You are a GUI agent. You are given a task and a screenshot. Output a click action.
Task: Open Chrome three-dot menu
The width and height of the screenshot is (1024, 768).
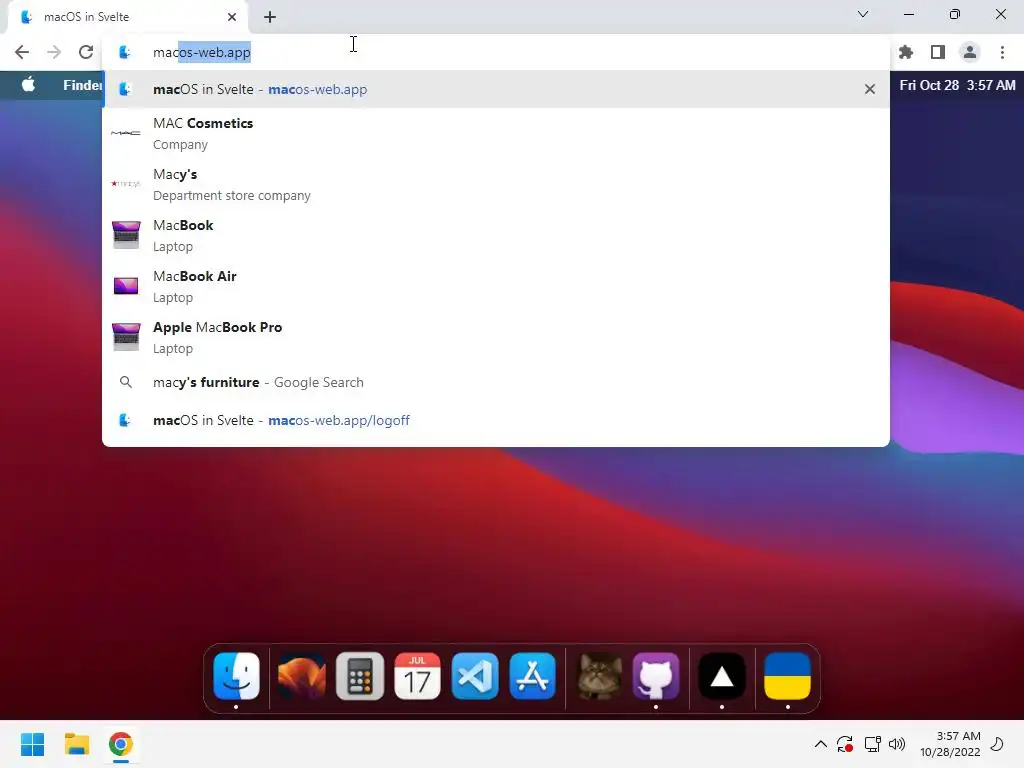coord(1002,52)
